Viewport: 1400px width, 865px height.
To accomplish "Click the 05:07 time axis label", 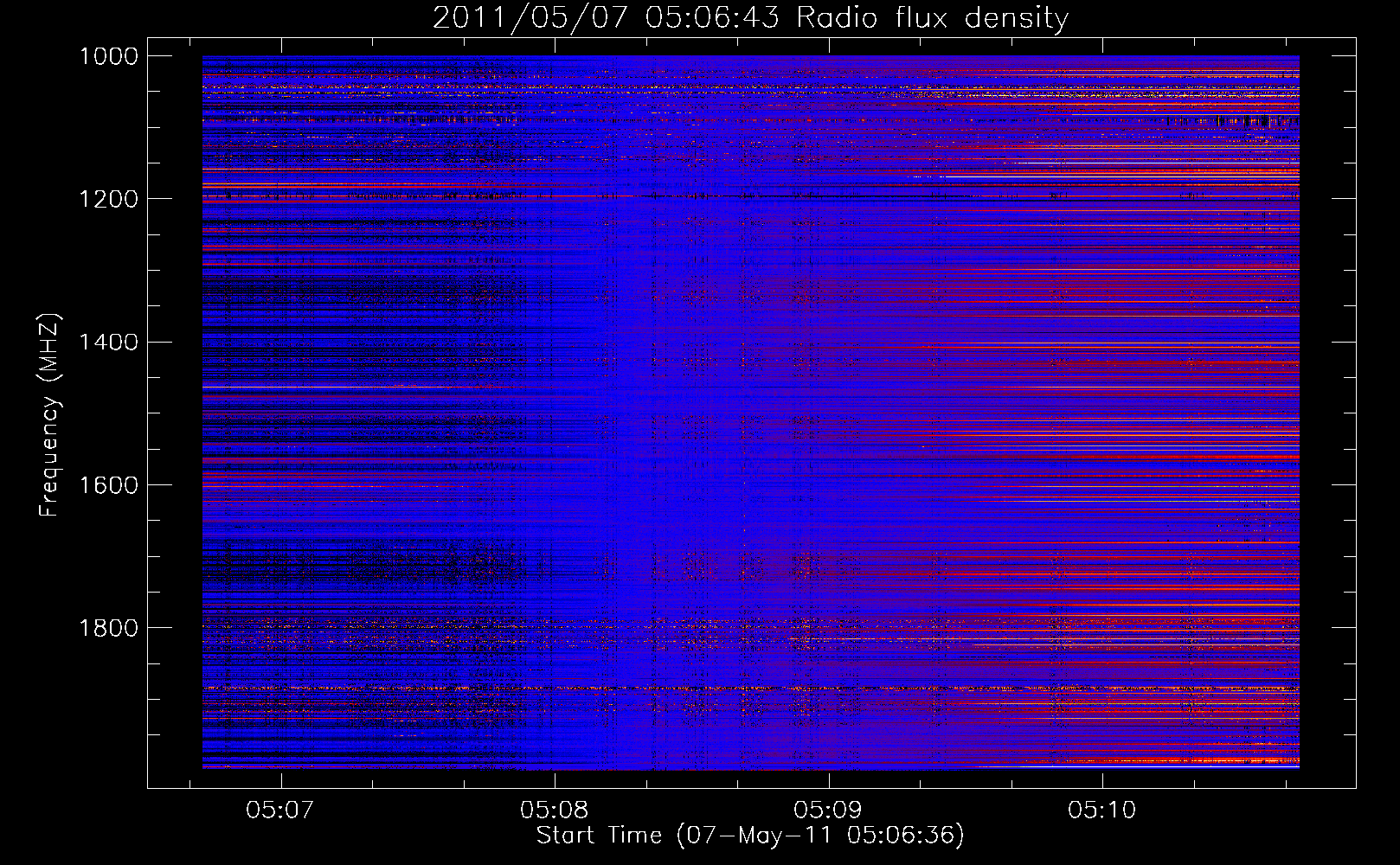I will point(279,811).
